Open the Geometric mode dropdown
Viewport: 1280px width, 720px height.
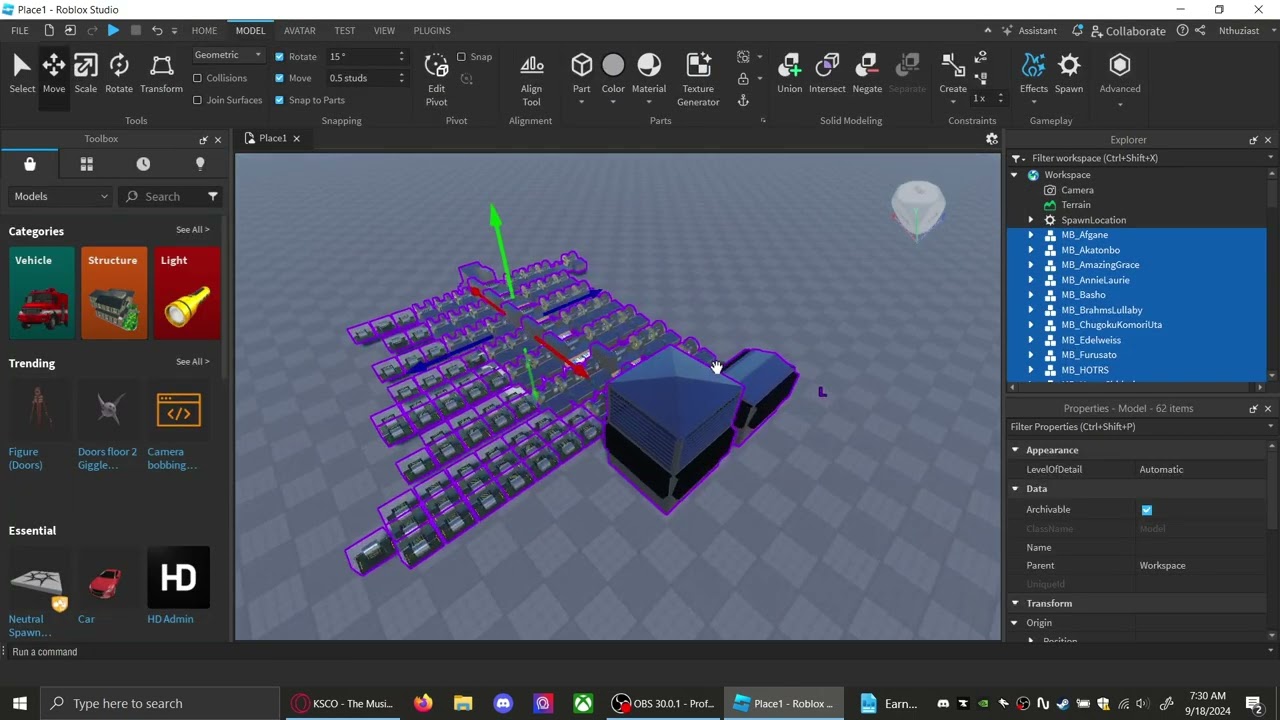(x=228, y=55)
